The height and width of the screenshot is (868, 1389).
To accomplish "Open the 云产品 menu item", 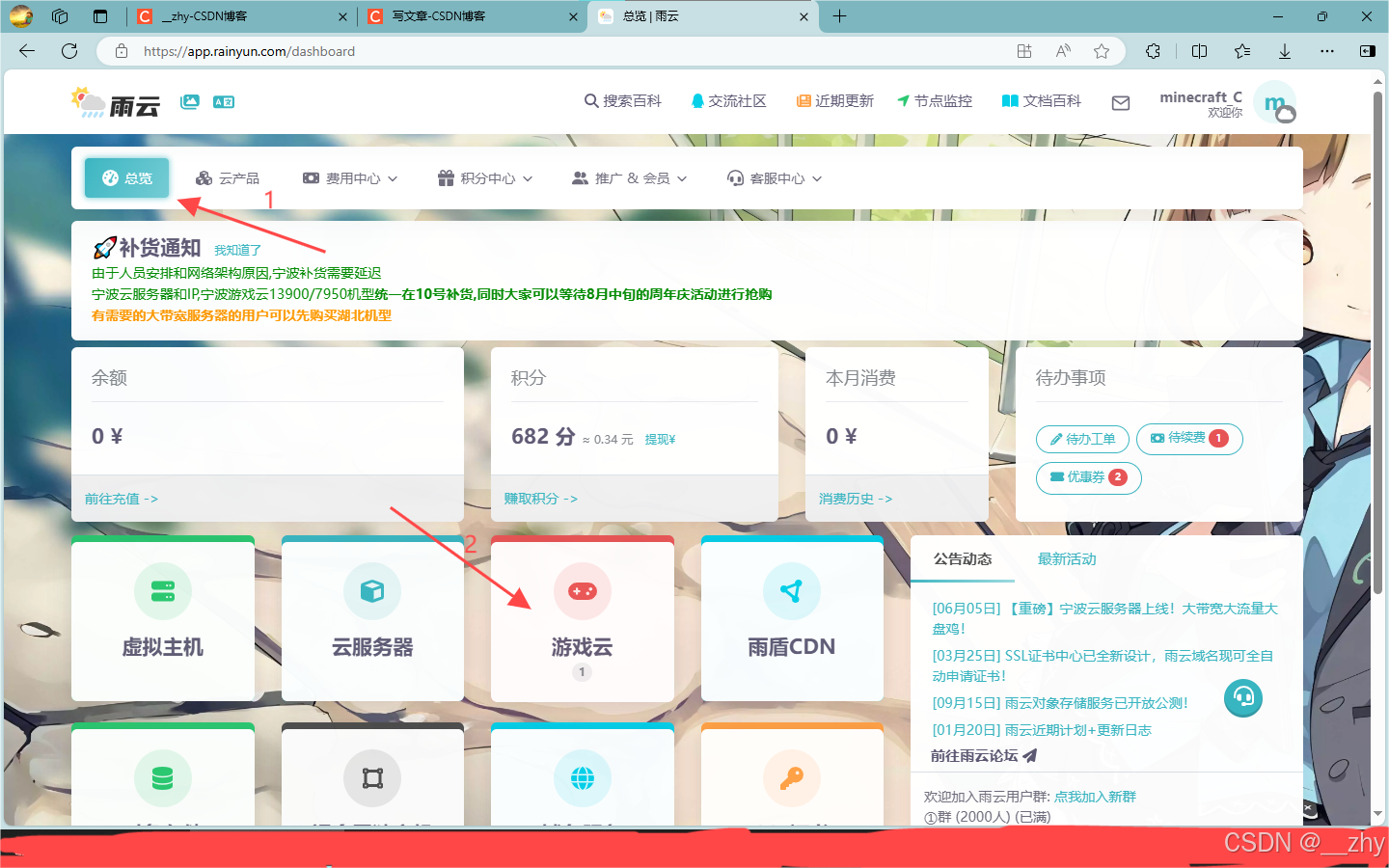I will (228, 178).
